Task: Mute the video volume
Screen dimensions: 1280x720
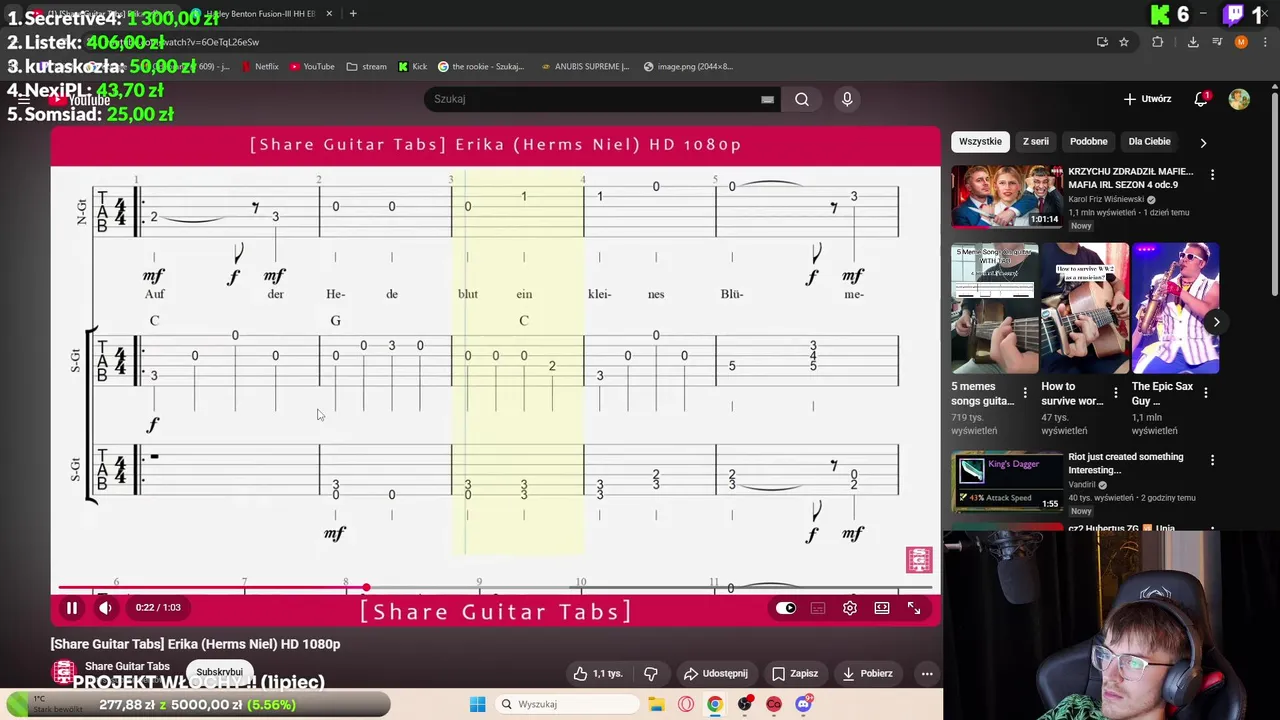Action: pos(105,607)
